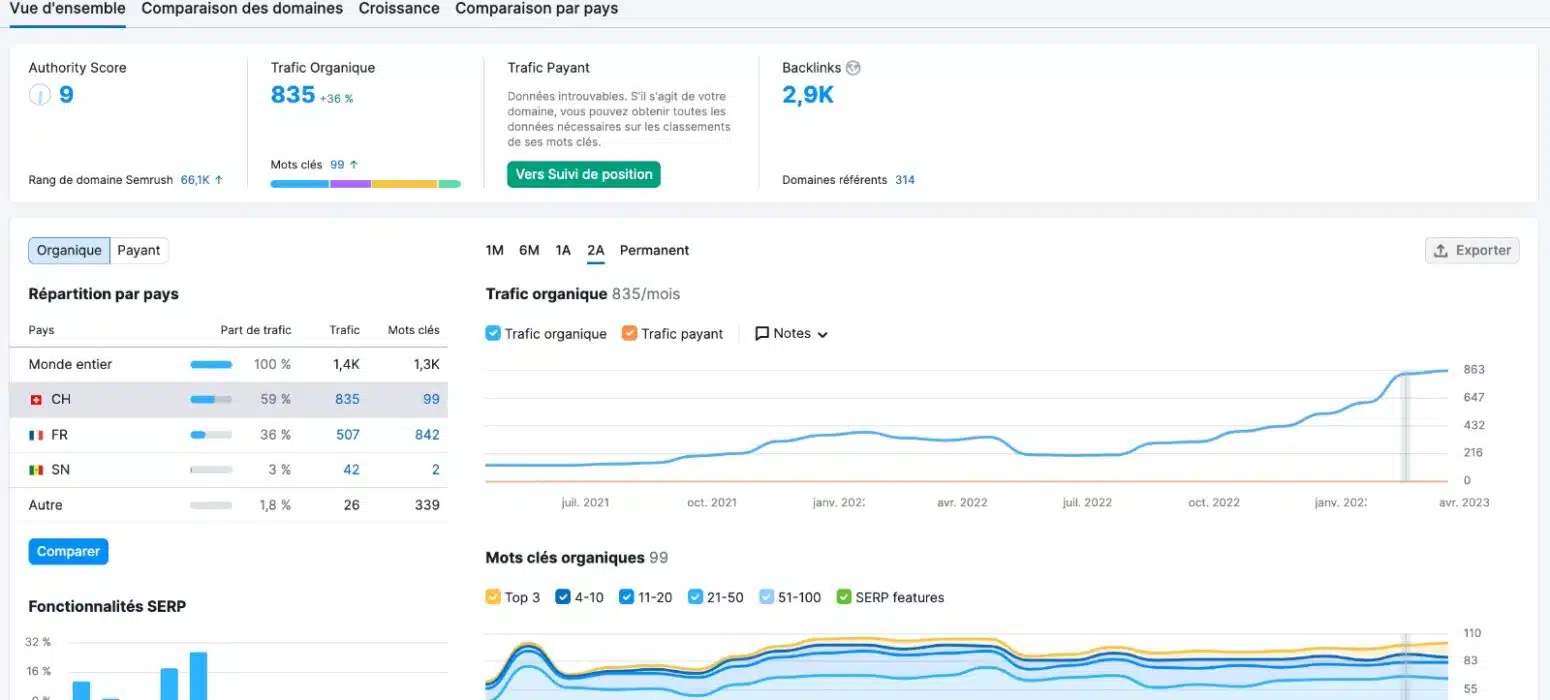Click the Authority Score info icon
The width and height of the screenshot is (1550, 700).
pyautogui.click(x=39, y=96)
